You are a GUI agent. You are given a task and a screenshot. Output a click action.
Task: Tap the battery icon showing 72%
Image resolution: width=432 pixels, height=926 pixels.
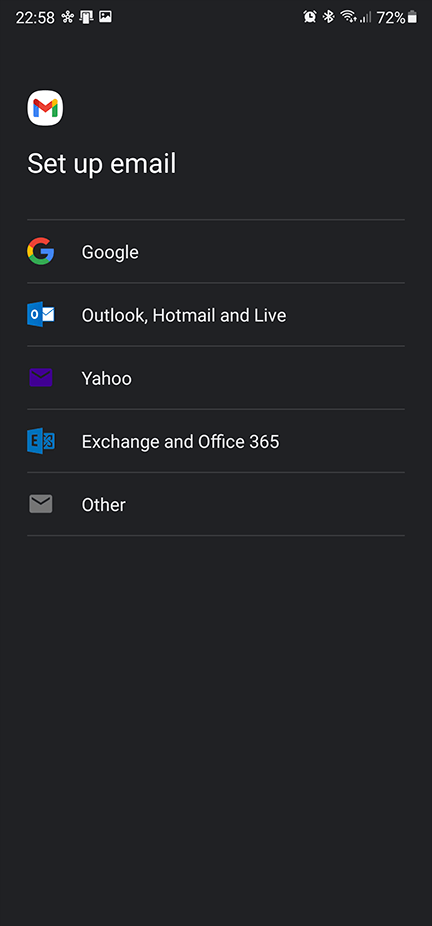[x=413, y=18]
